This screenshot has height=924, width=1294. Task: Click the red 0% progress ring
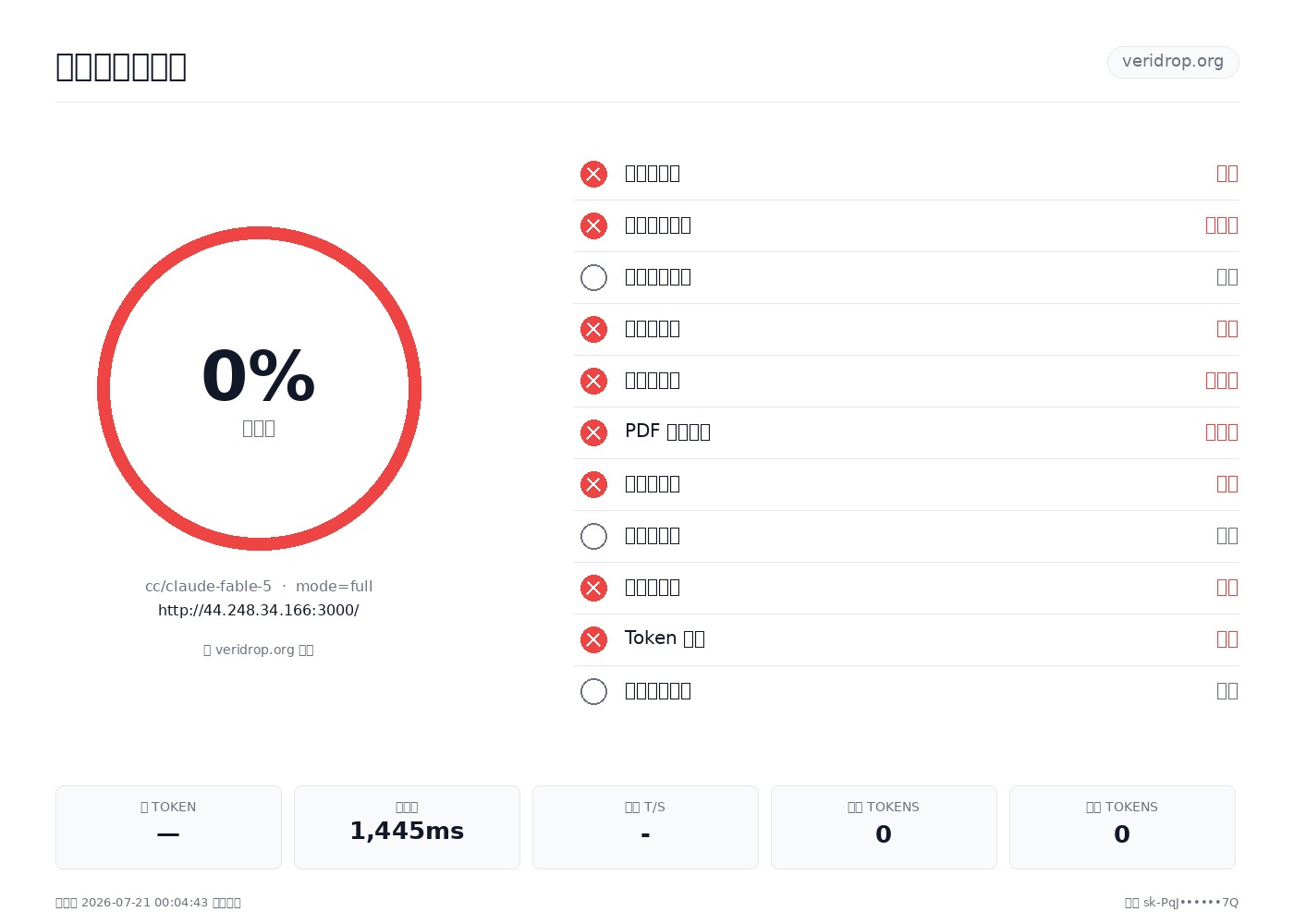[x=259, y=388]
